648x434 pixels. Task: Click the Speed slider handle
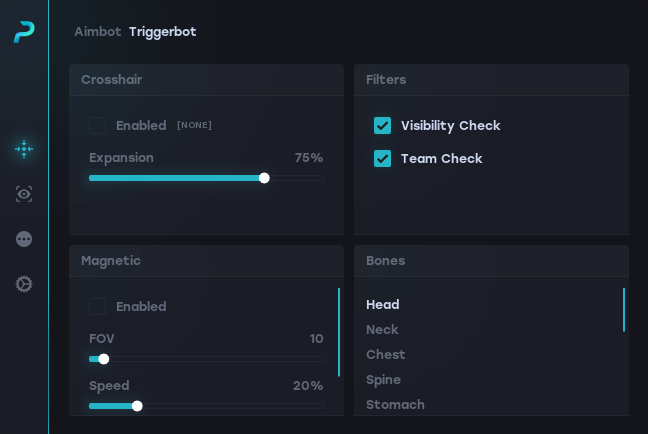pos(137,406)
